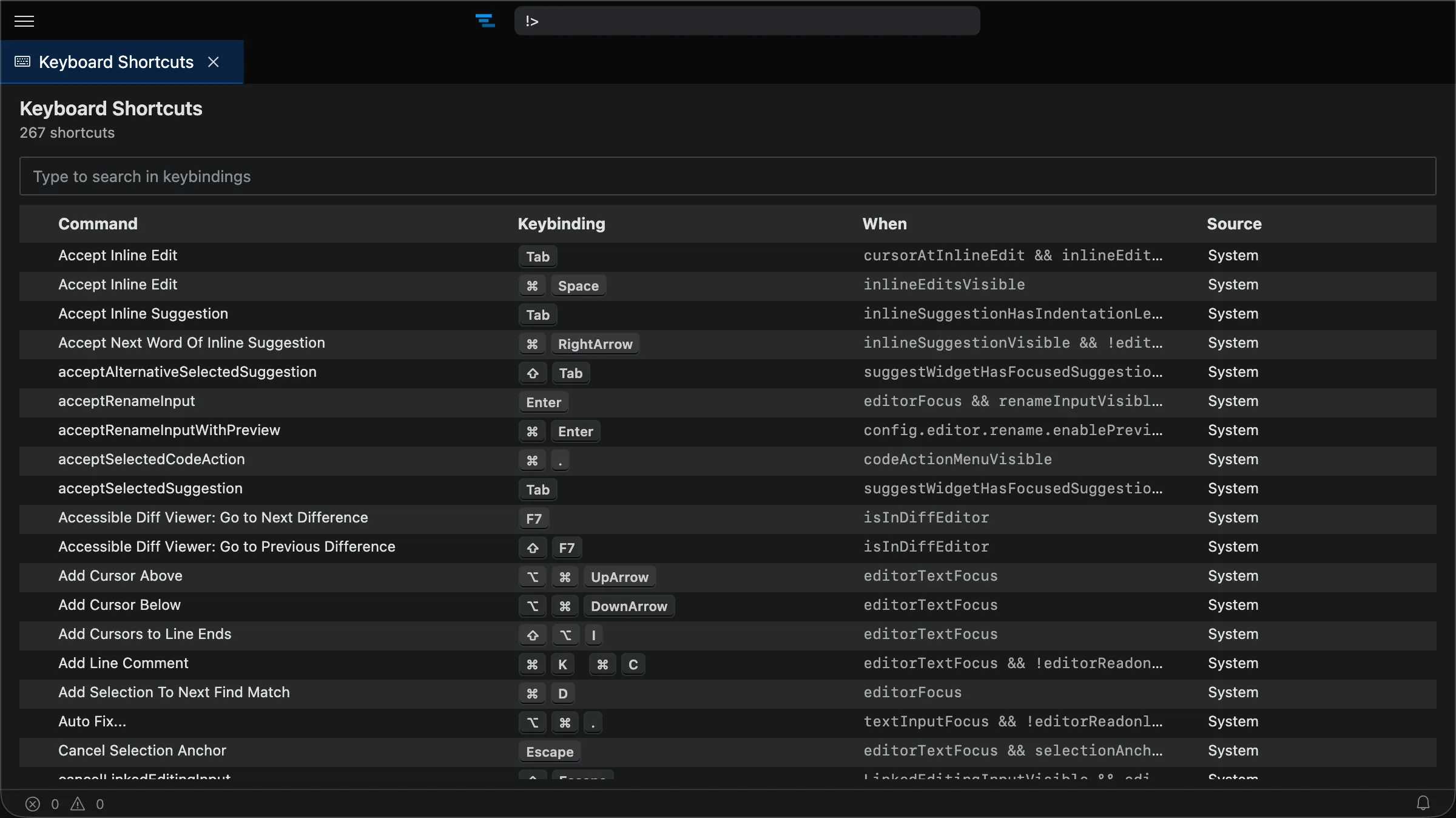Image resolution: width=1456 pixels, height=818 pixels.
Task: Click the blue stacked-lines app logo
Action: click(x=485, y=21)
